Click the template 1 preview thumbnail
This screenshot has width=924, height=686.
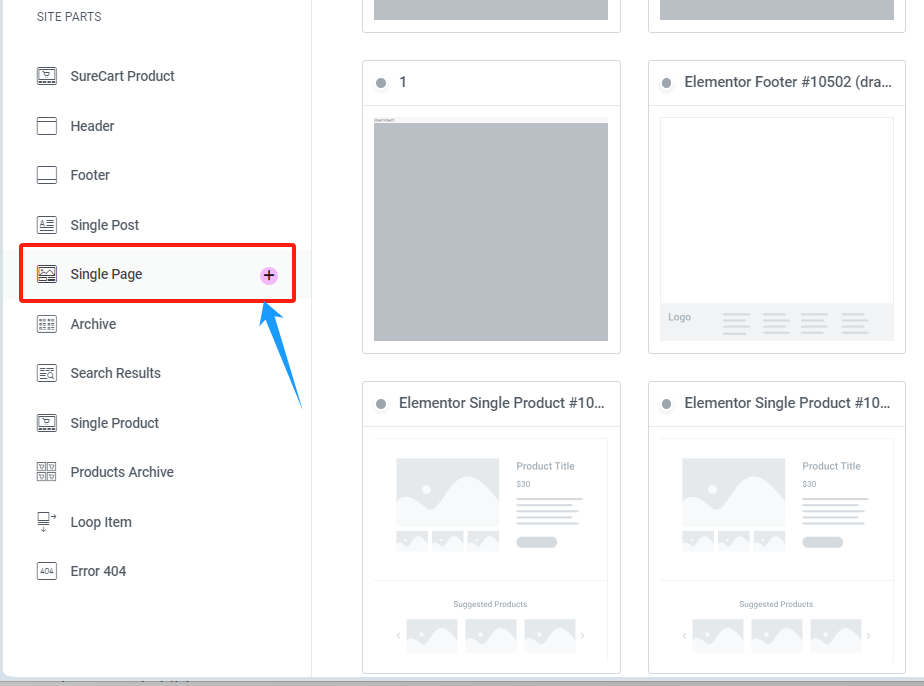pos(491,229)
